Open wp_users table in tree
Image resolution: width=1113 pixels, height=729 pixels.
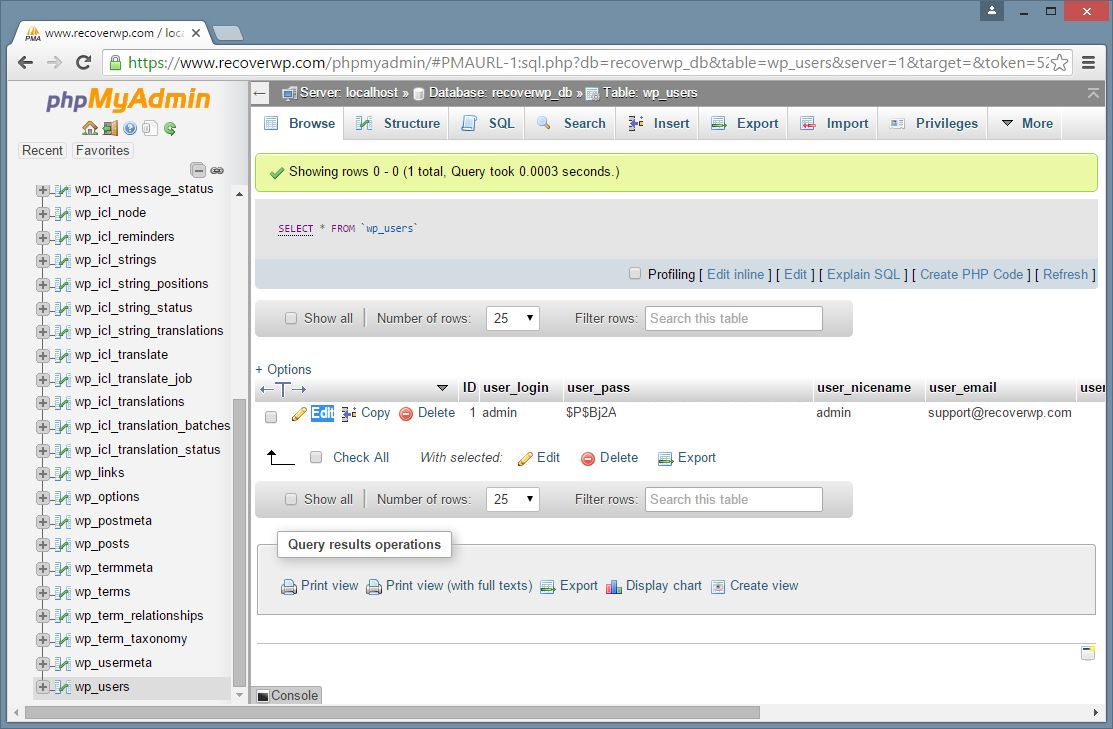[102, 687]
